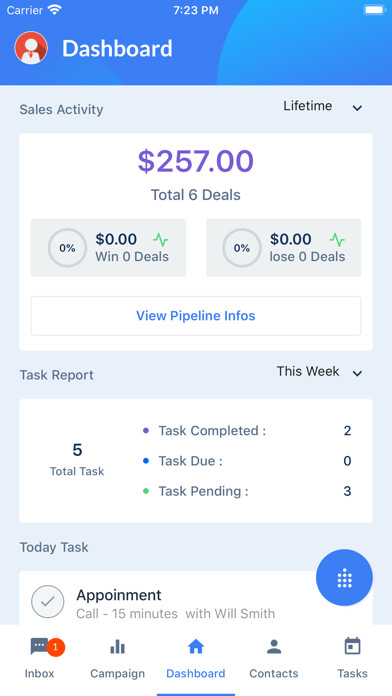Screen dimensions: 392x696
Task: Tap the Campaign bar chart icon
Action: pyautogui.click(x=117, y=647)
